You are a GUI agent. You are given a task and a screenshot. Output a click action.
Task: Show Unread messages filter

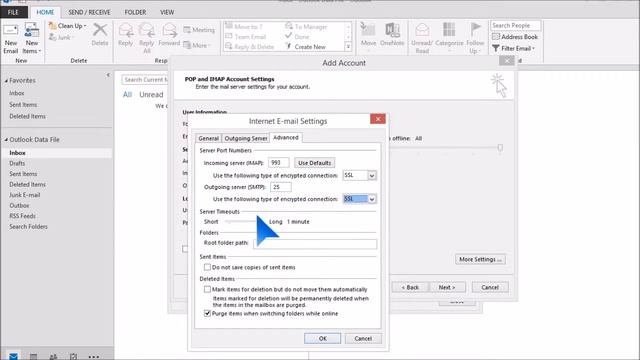[151, 95]
